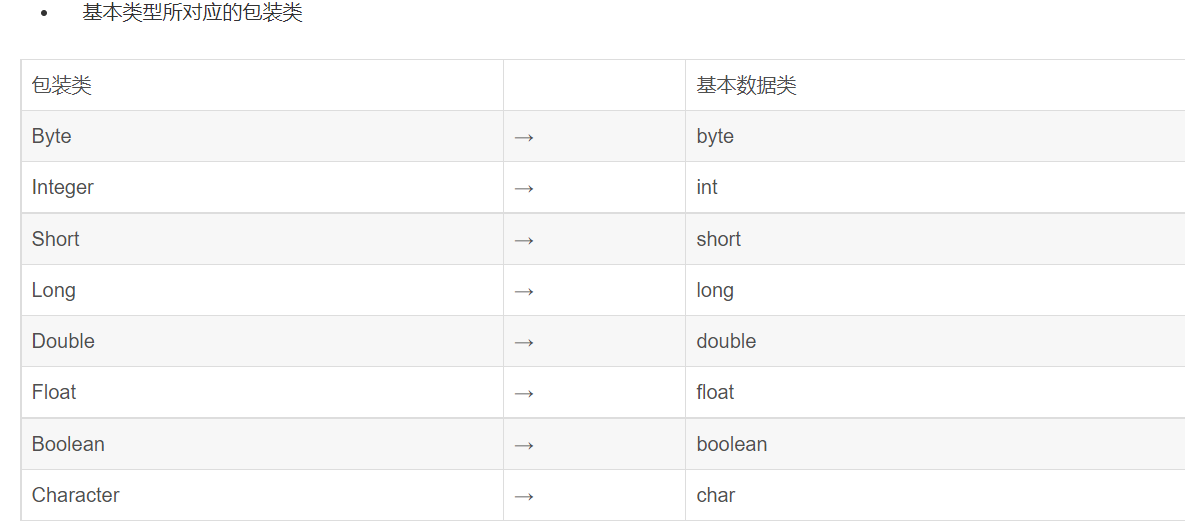Click the Short wrapper class cell

tap(262, 239)
